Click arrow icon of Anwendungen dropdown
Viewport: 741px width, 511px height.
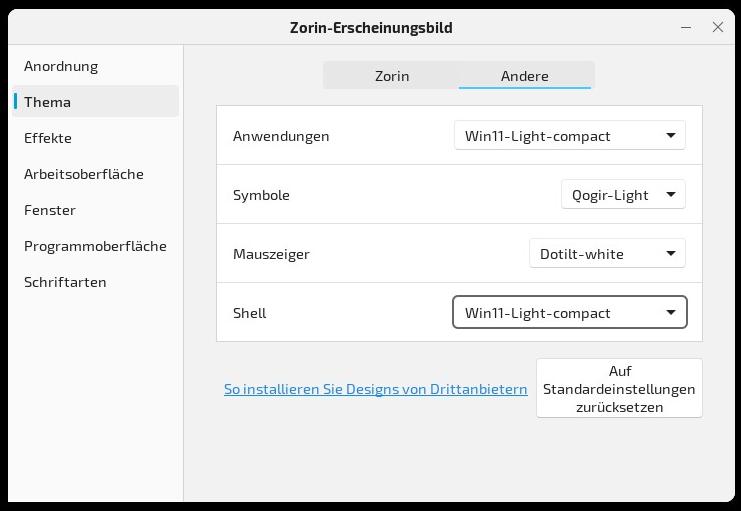pyautogui.click(x=671, y=136)
